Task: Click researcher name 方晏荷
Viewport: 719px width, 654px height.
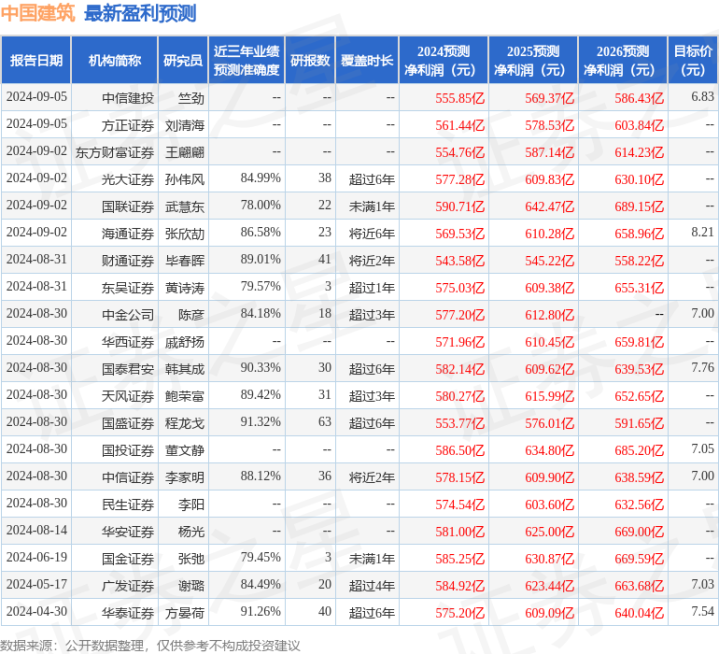Action: (185, 612)
